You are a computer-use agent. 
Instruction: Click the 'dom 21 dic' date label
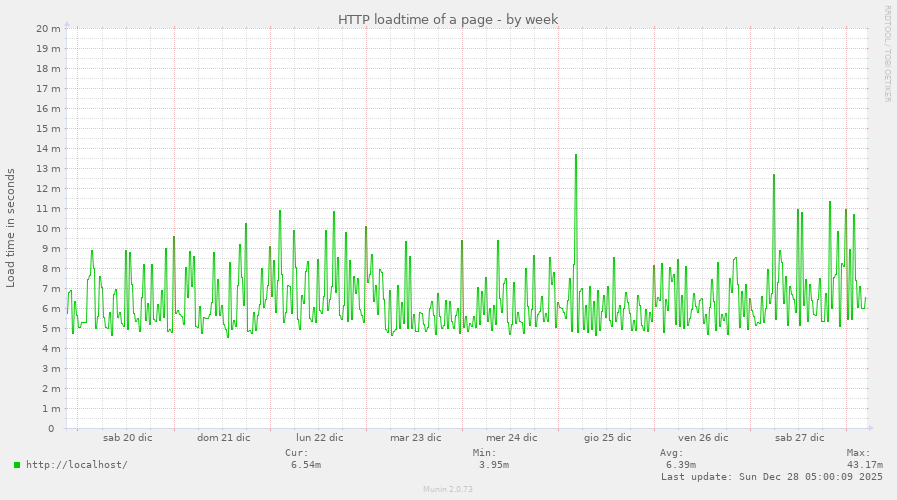coord(224,438)
